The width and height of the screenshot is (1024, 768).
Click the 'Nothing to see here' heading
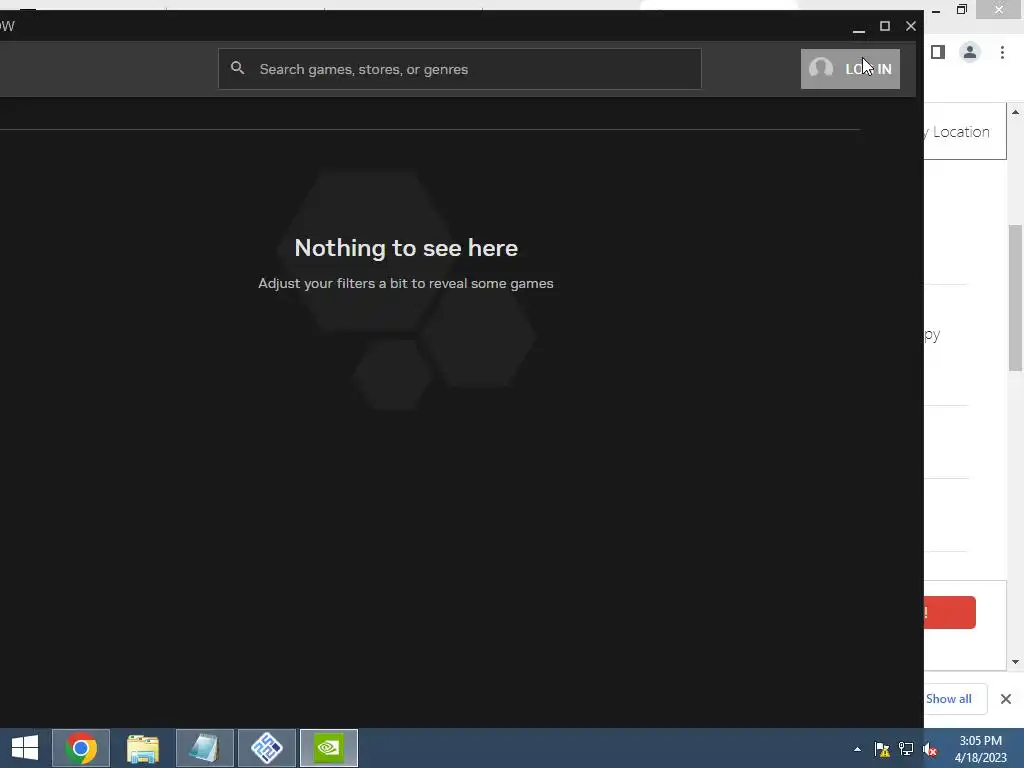pos(406,248)
